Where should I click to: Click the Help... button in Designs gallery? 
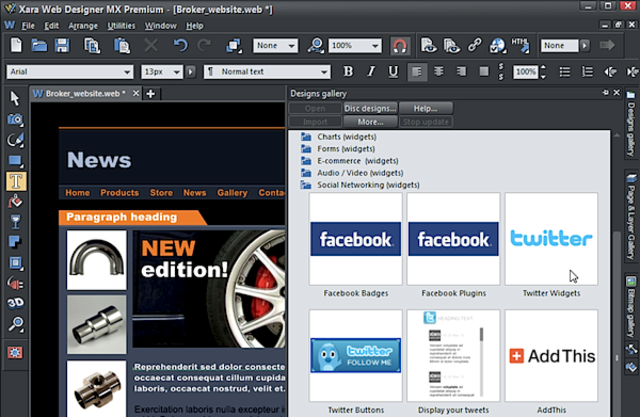(x=425, y=108)
